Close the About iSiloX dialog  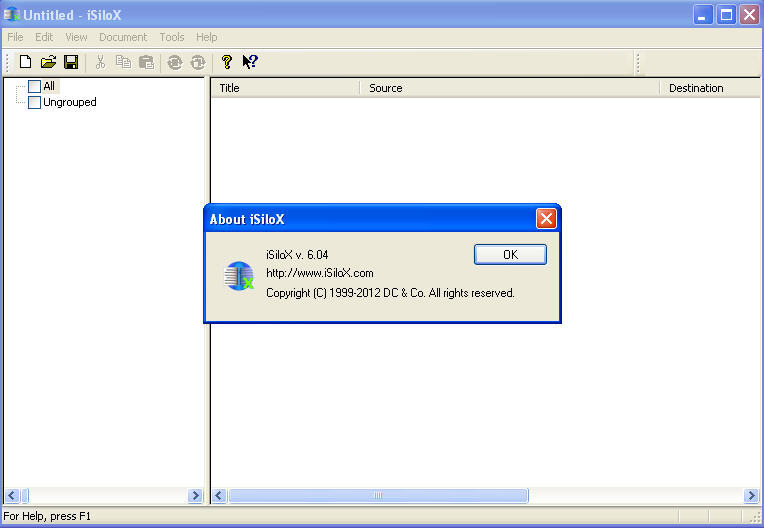546,219
